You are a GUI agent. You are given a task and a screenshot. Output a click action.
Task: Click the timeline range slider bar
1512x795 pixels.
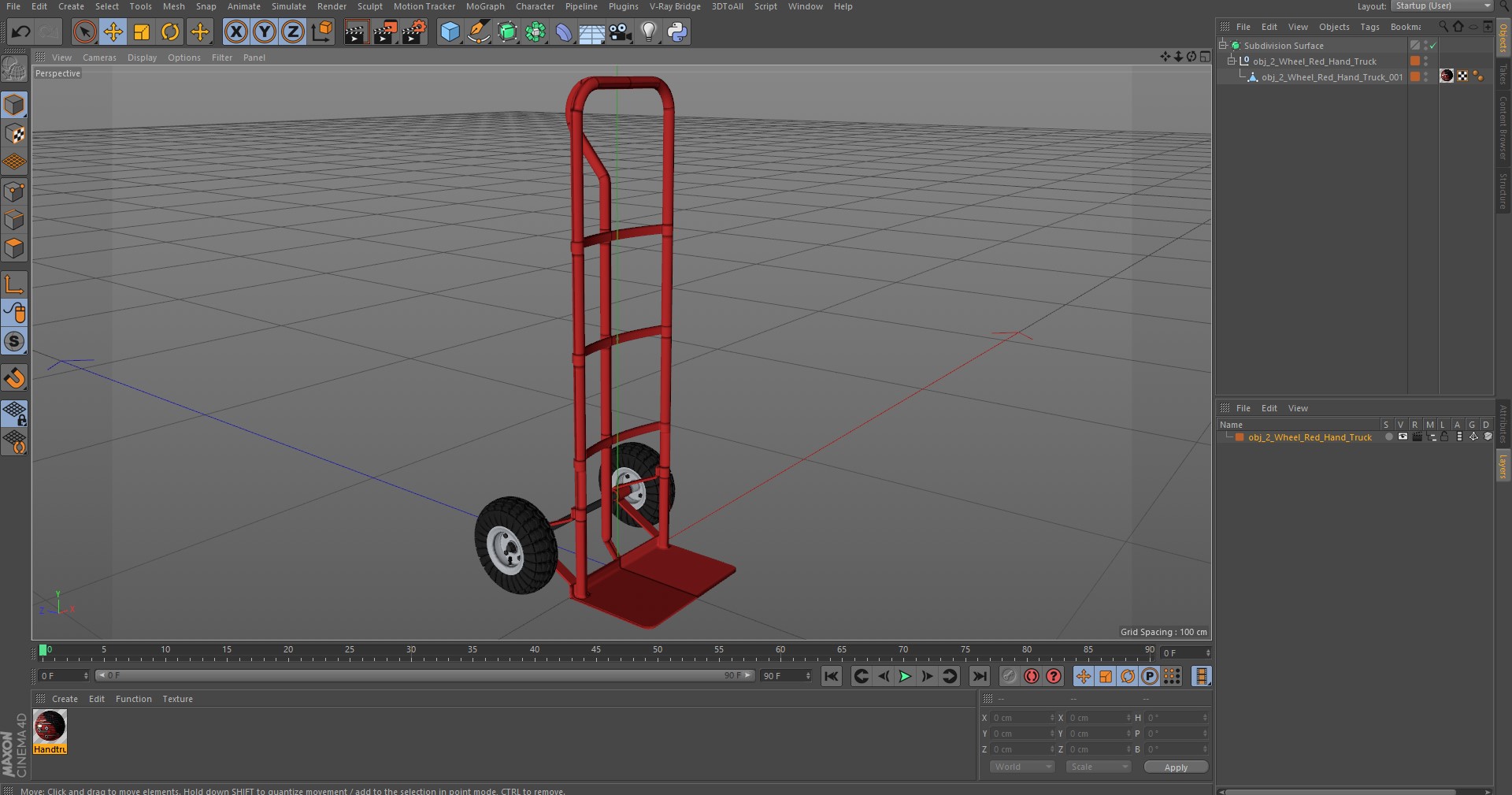(424, 675)
